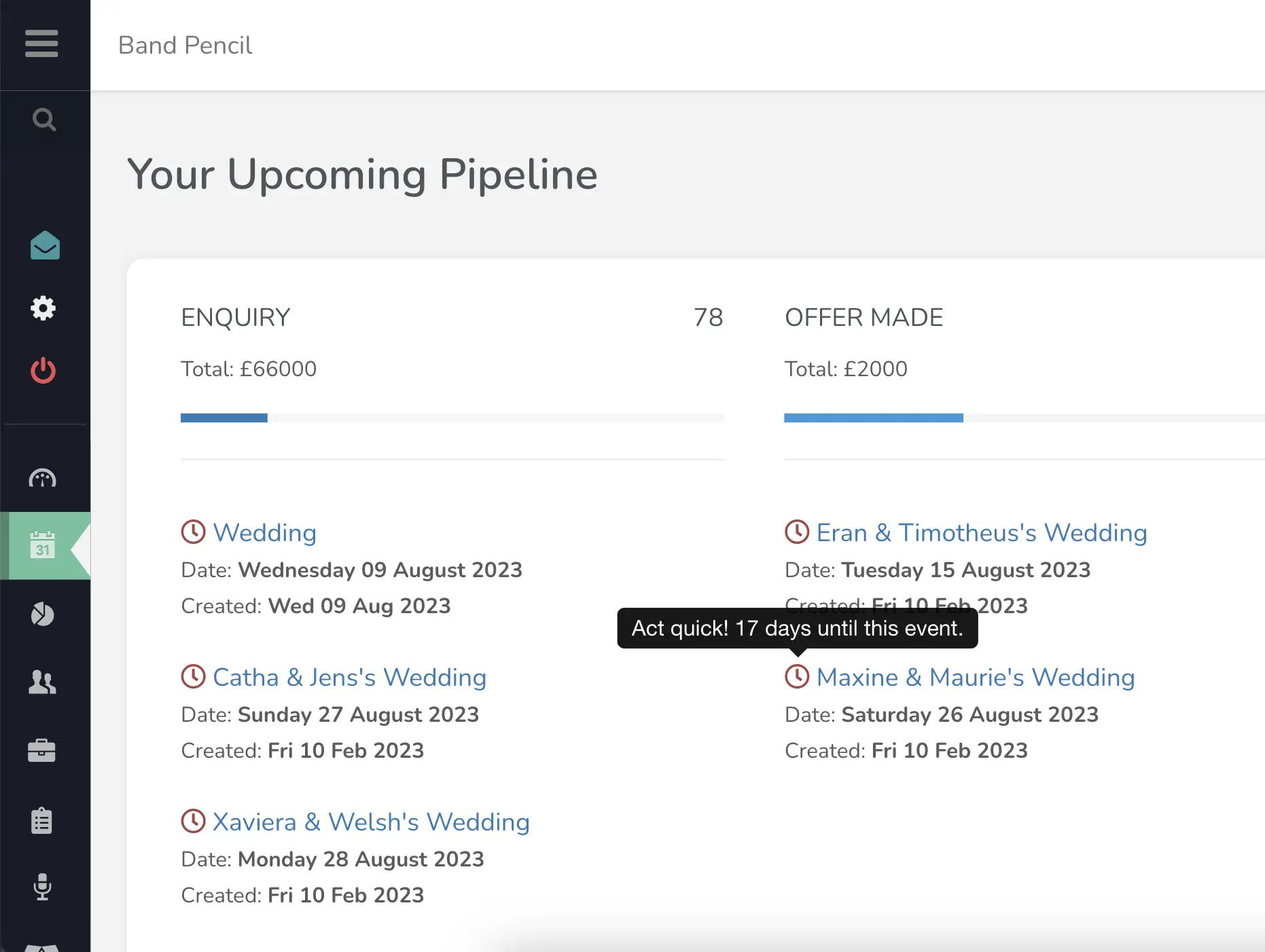1265x952 pixels.
Task: Open the Wedding enquiry link
Action: pos(265,533)
